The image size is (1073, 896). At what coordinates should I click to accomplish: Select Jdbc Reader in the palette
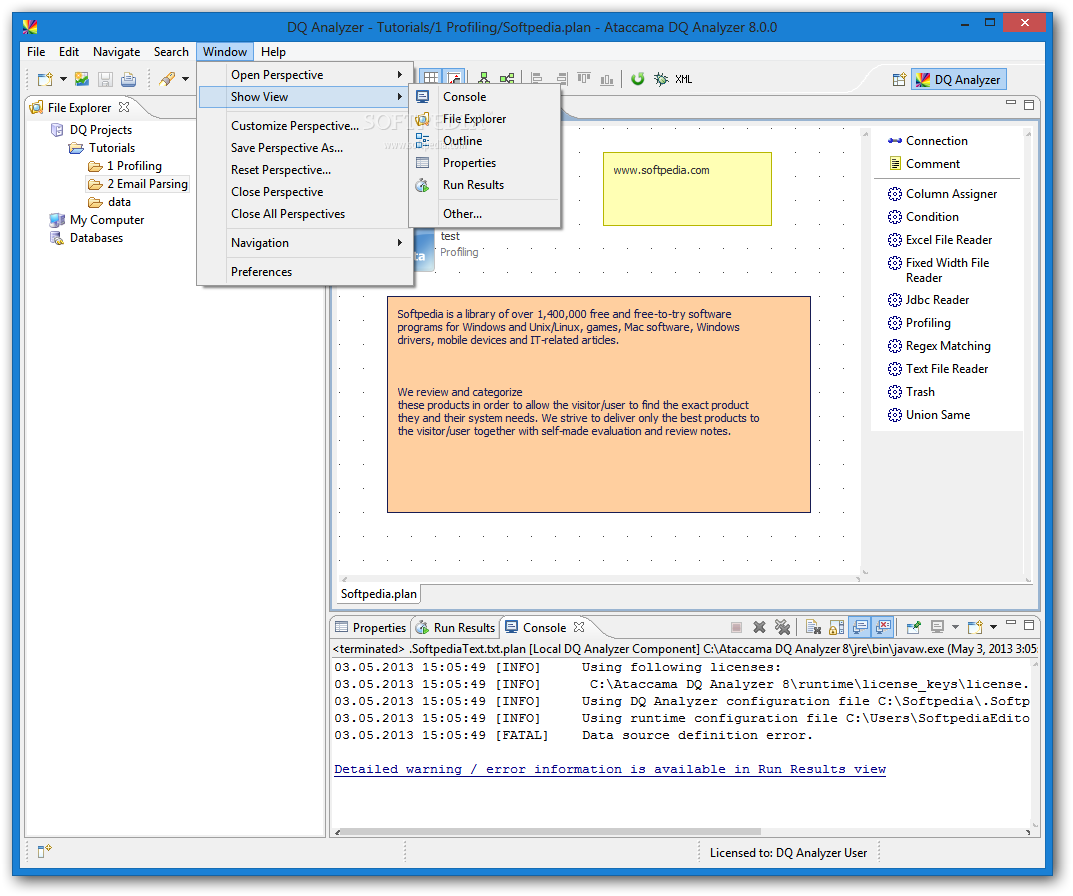pyautogui.click(x=929, y=300)
